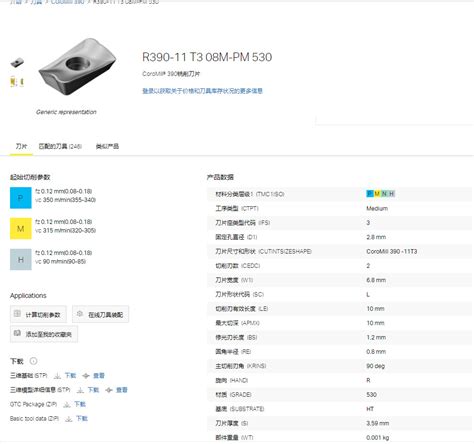Click the '2.8 mm' value in D1 row
Screen dimensions: 474x444
376,237
